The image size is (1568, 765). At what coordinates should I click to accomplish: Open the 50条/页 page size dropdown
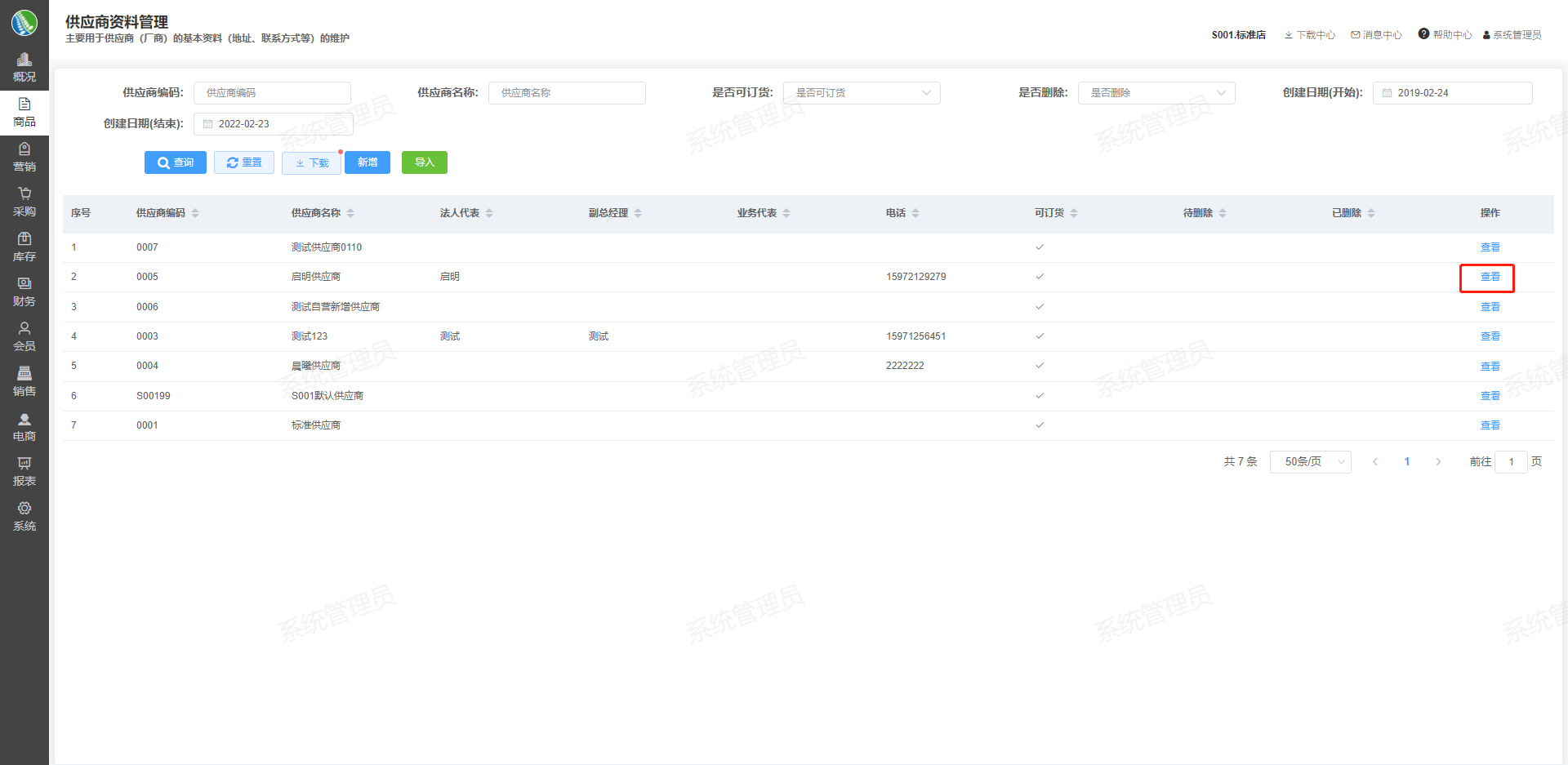click(x=1311, y=462)
